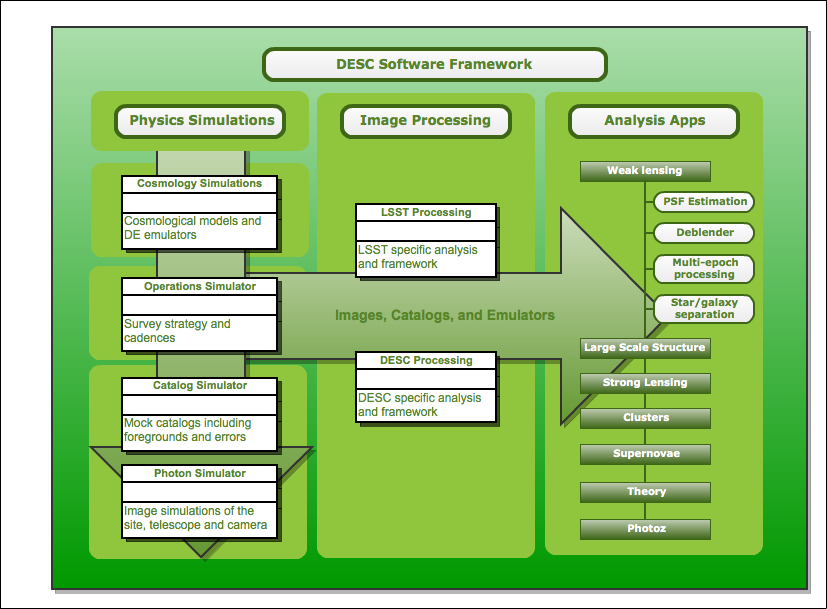Click 'Survey strategy and cadences' text
Viewport: 827px width, 609px height.
[x=177, y=331]
